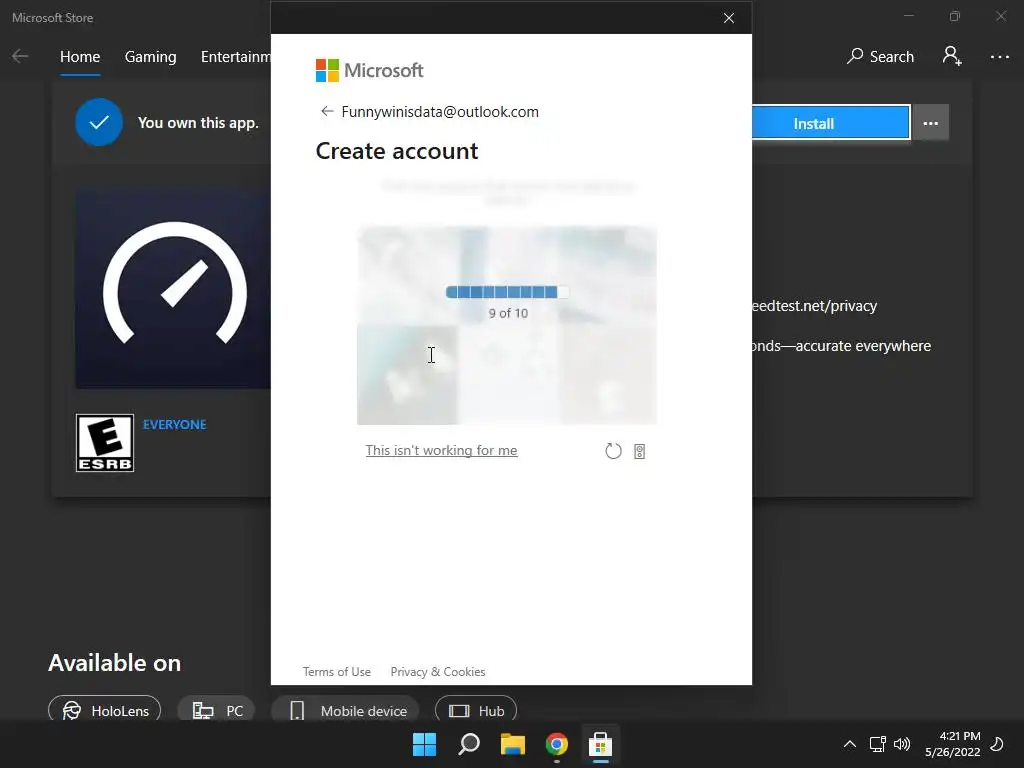
Task: Switch to the Gaming tab in Store
Action: 150,57
